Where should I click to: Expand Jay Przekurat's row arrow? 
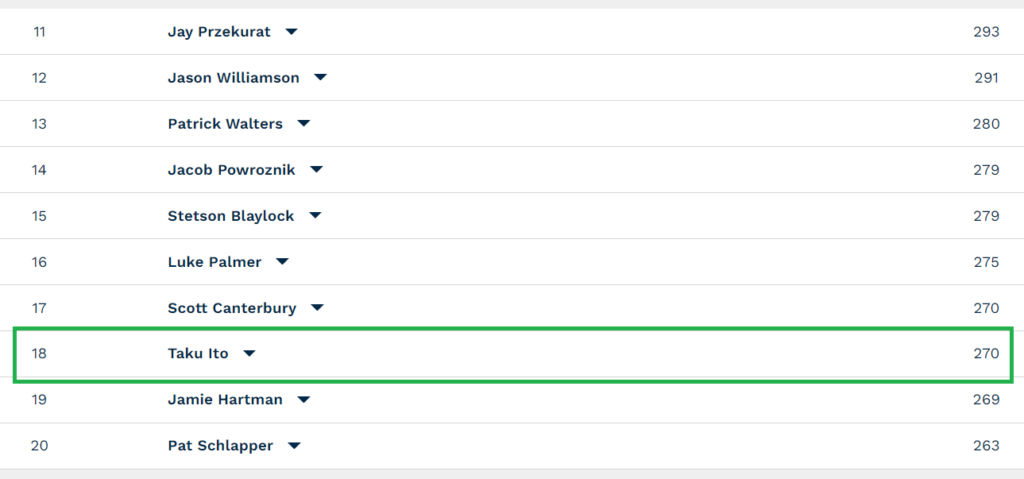291,31
